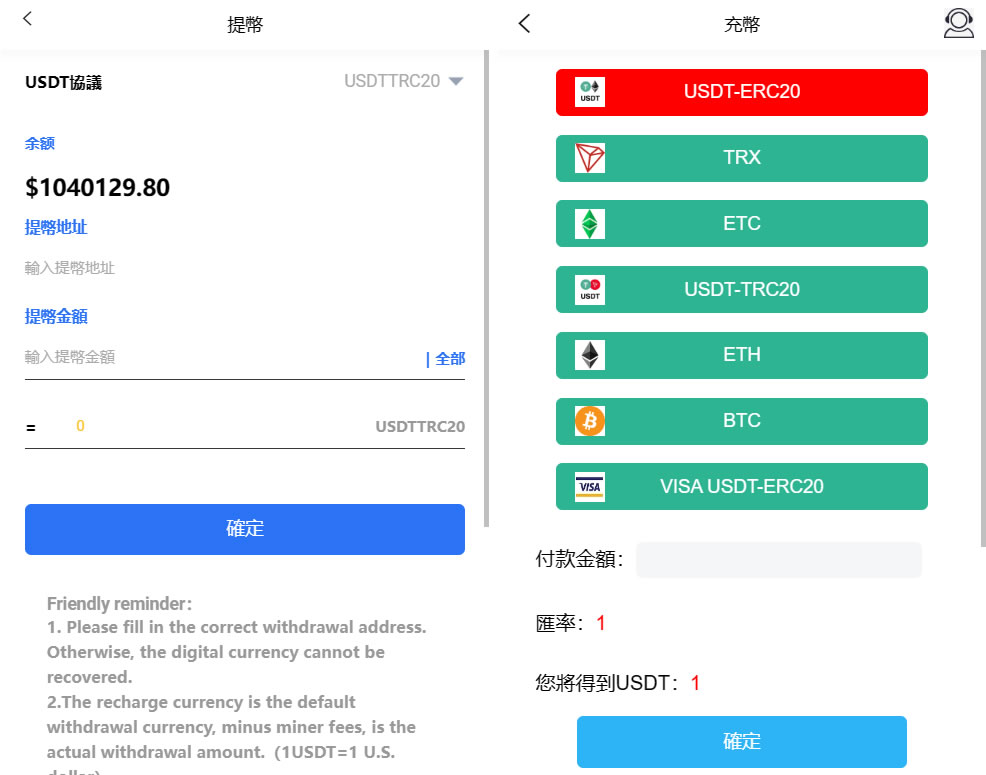
Task: Click the ETC green diamond icon
Action: point(588,223)
